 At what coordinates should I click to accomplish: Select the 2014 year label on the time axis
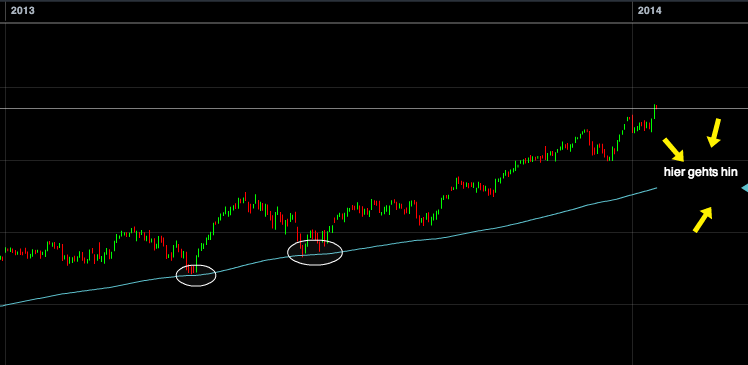pos(650,10)
